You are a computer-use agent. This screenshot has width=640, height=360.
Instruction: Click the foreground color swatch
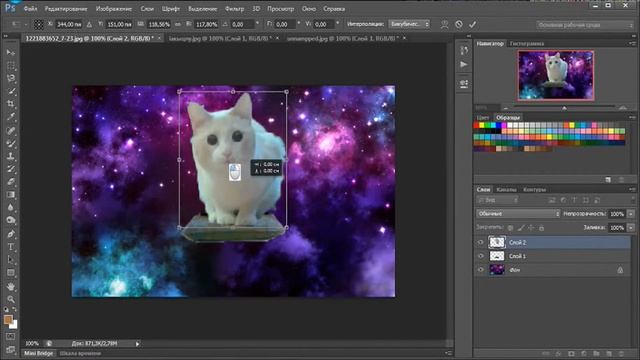point(8,319)
